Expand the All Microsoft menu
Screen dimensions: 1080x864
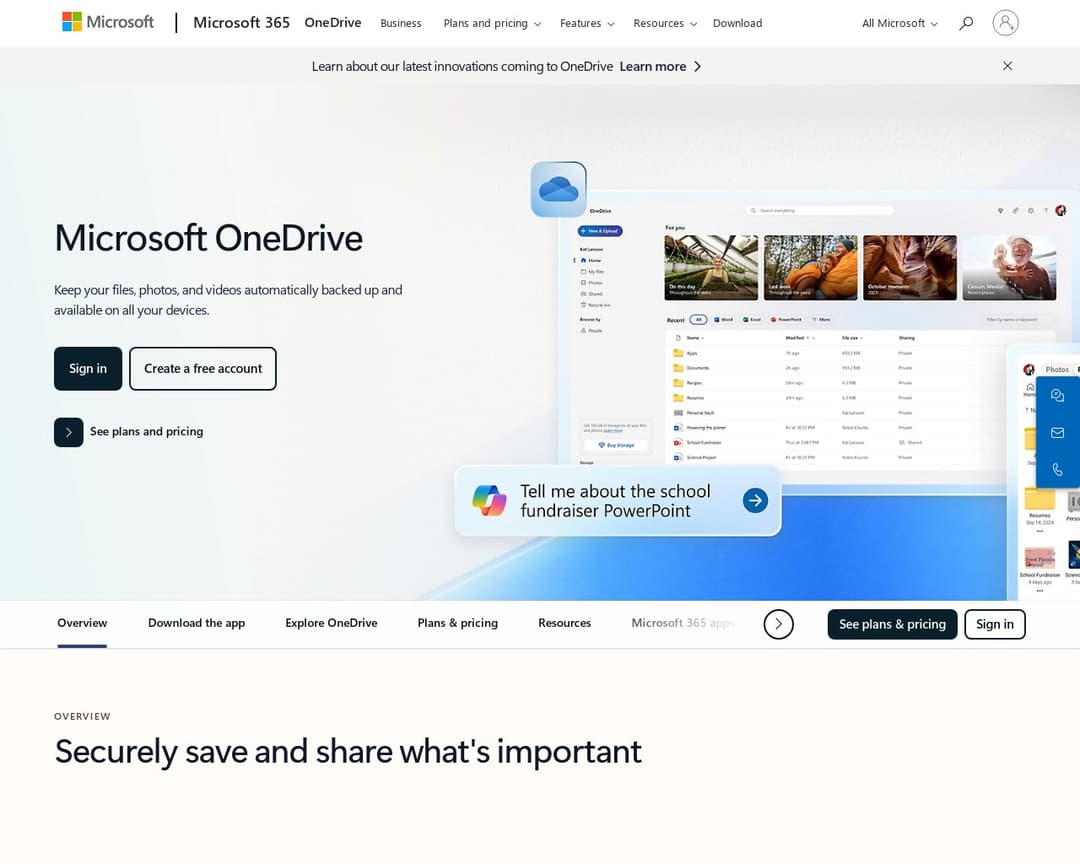pos(900,23)
